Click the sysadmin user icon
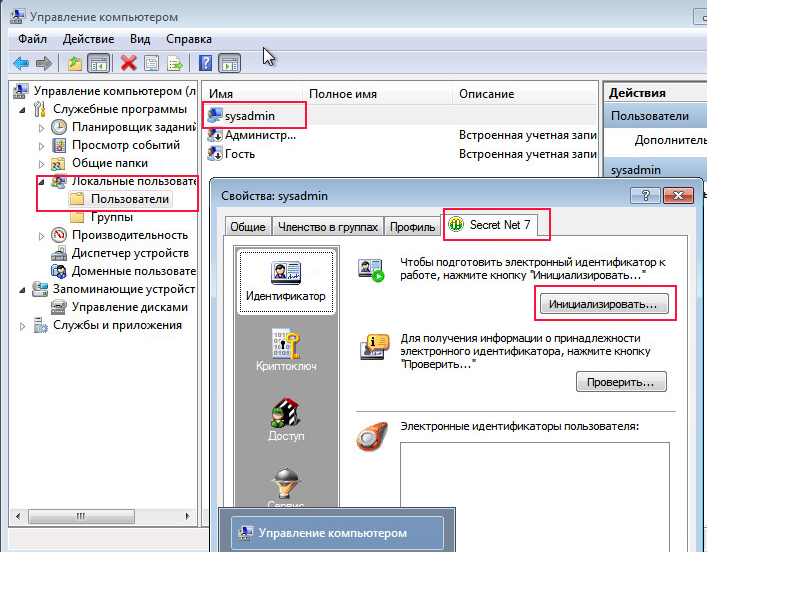This screenshot has height=600, width=800. click(x=215, y=115)
